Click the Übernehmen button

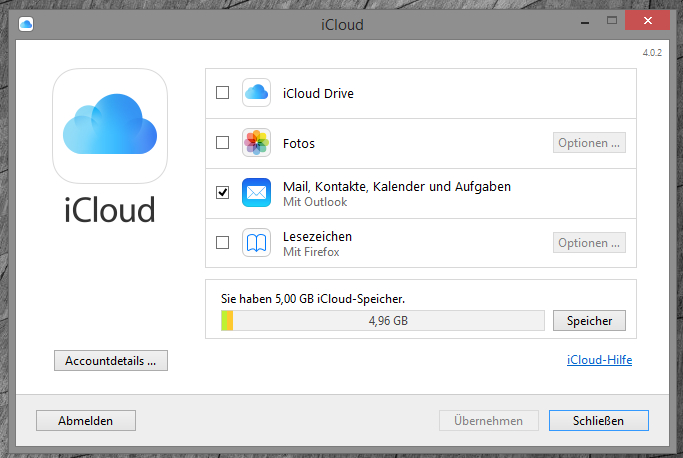[489, 421]
